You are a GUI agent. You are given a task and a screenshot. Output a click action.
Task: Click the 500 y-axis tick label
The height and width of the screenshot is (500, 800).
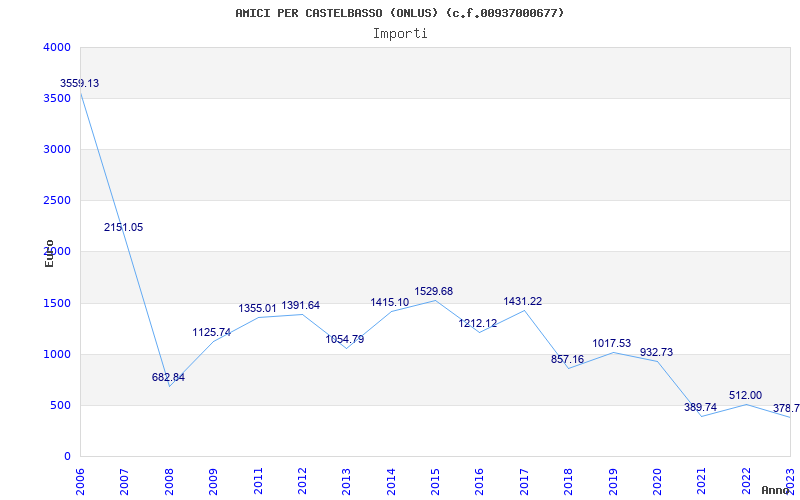pos(61,406)
